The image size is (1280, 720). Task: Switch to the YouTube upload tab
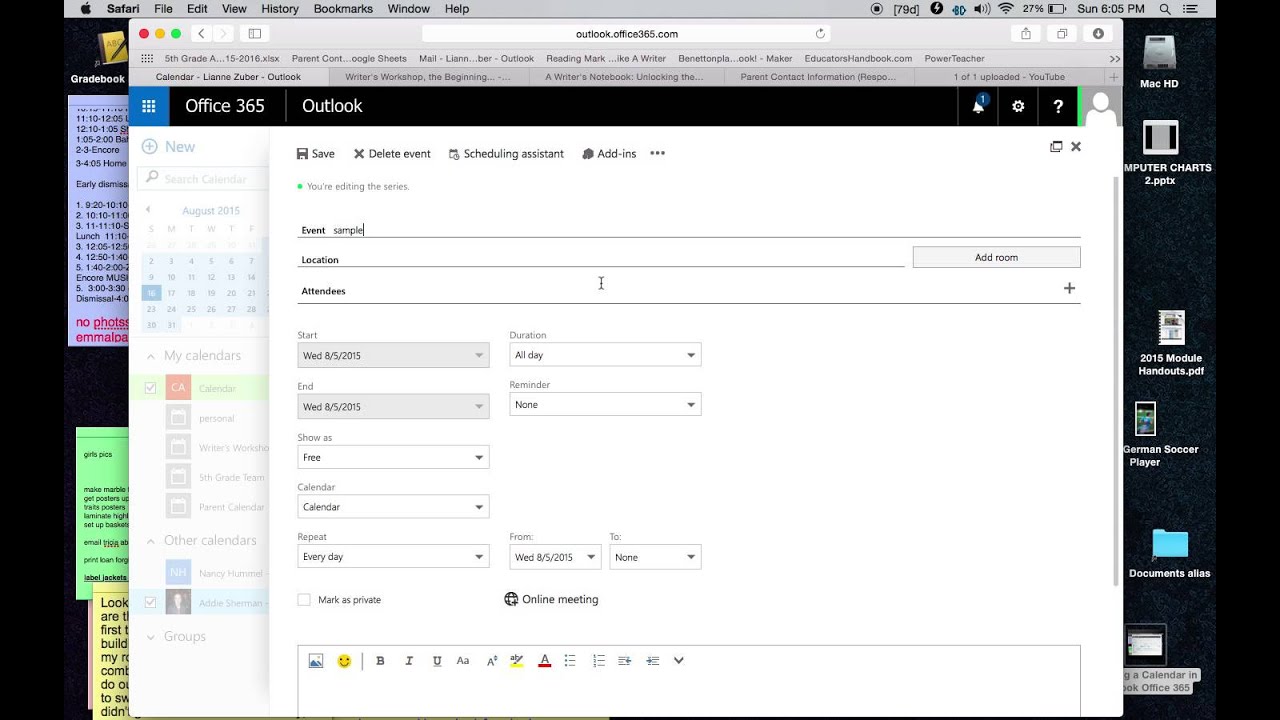coord(1009,76)
